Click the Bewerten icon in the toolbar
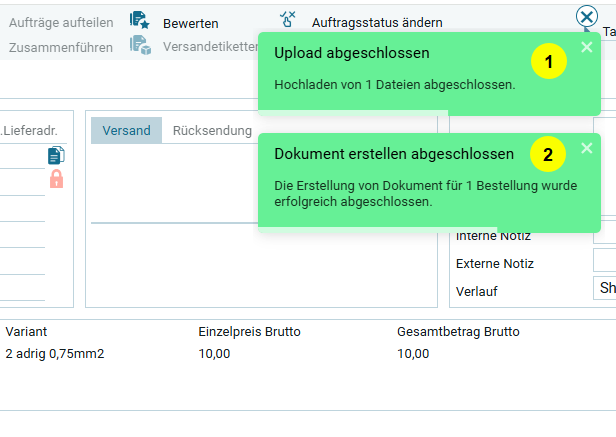The width and height of the screenshot is (616, 437). tap(139, 21)
